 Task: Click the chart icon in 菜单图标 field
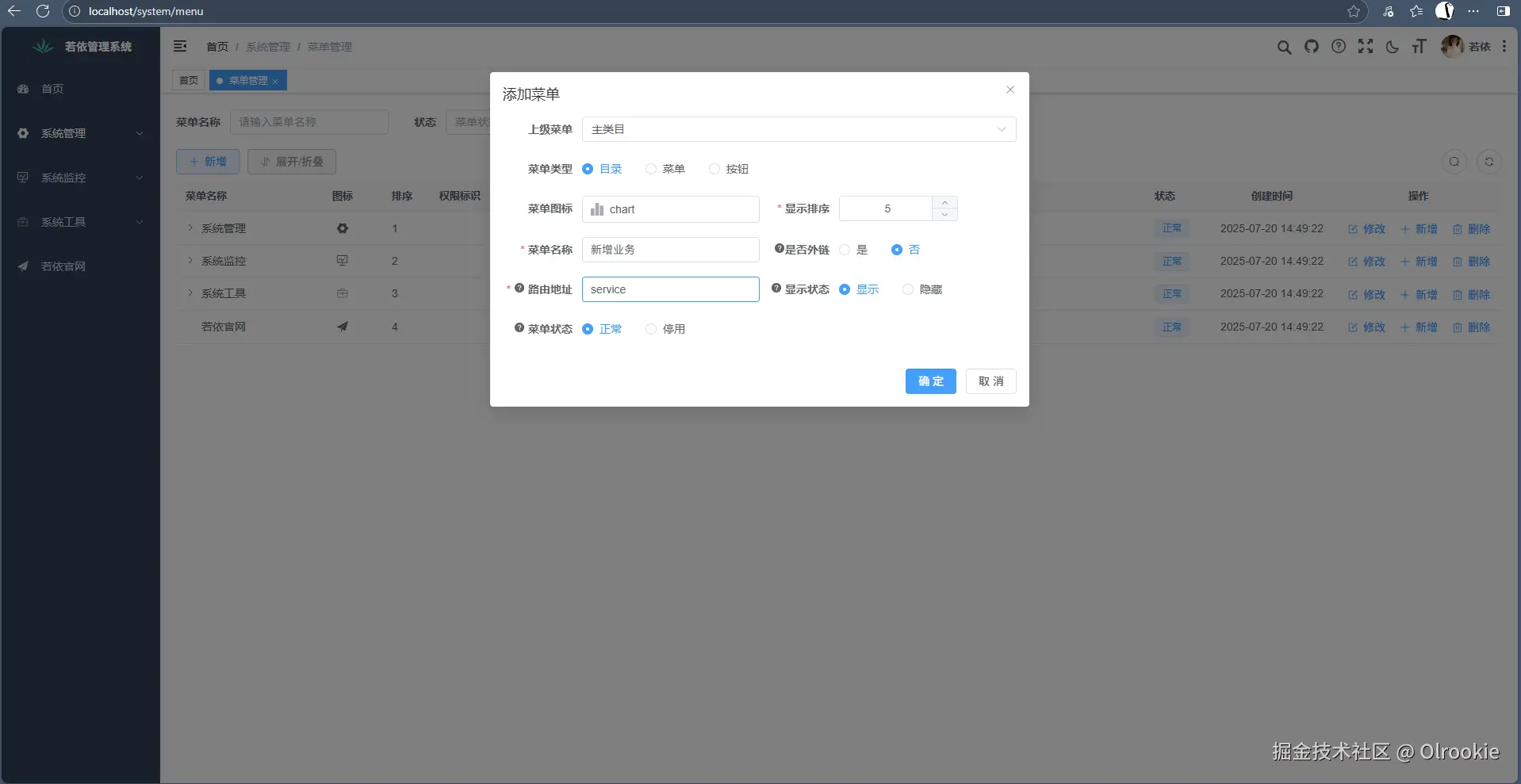click(597, 209)
